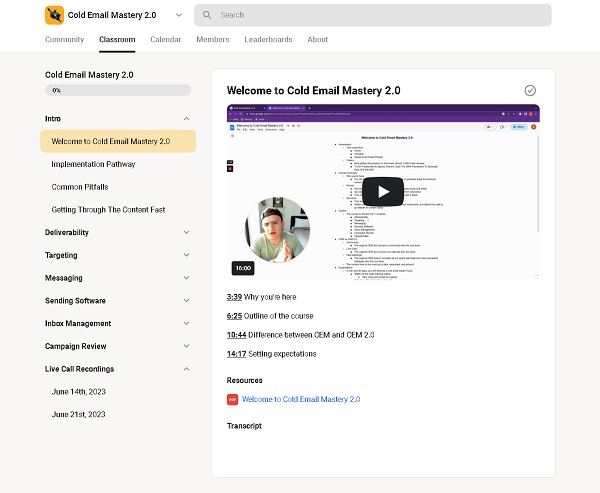Open the Members tab
This screenshot has width=600, height=493.
[x=213, y=39]
